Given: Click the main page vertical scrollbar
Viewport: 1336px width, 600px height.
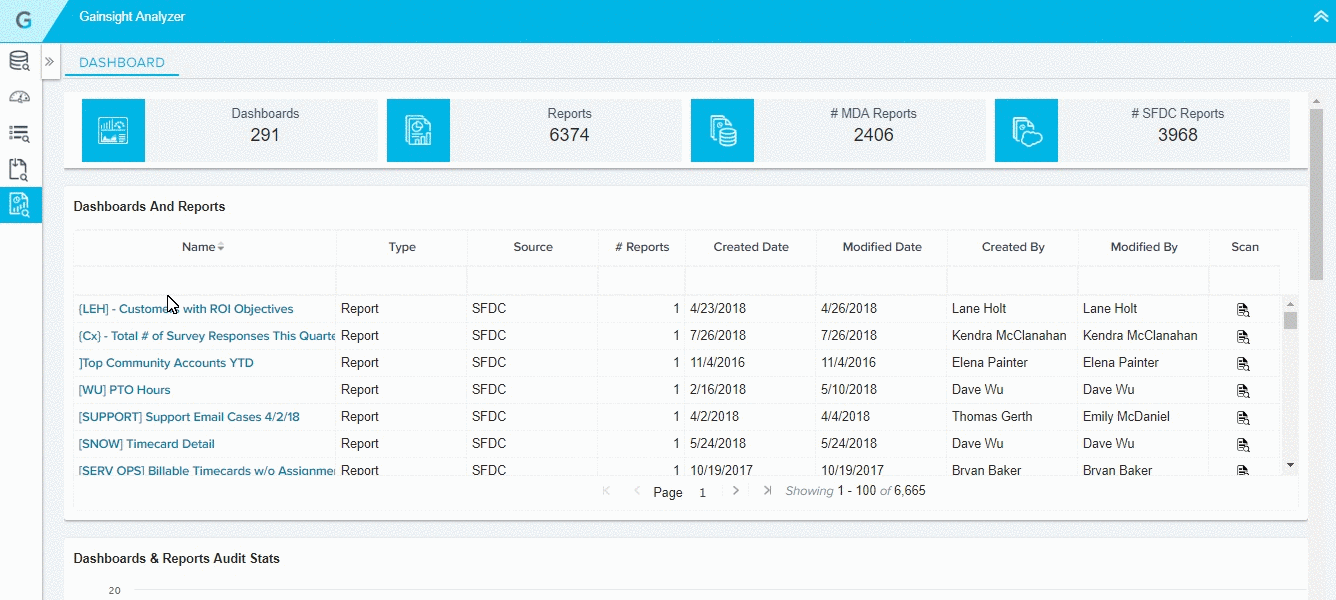Looking at the screenshot, I should pos(1317,195).
